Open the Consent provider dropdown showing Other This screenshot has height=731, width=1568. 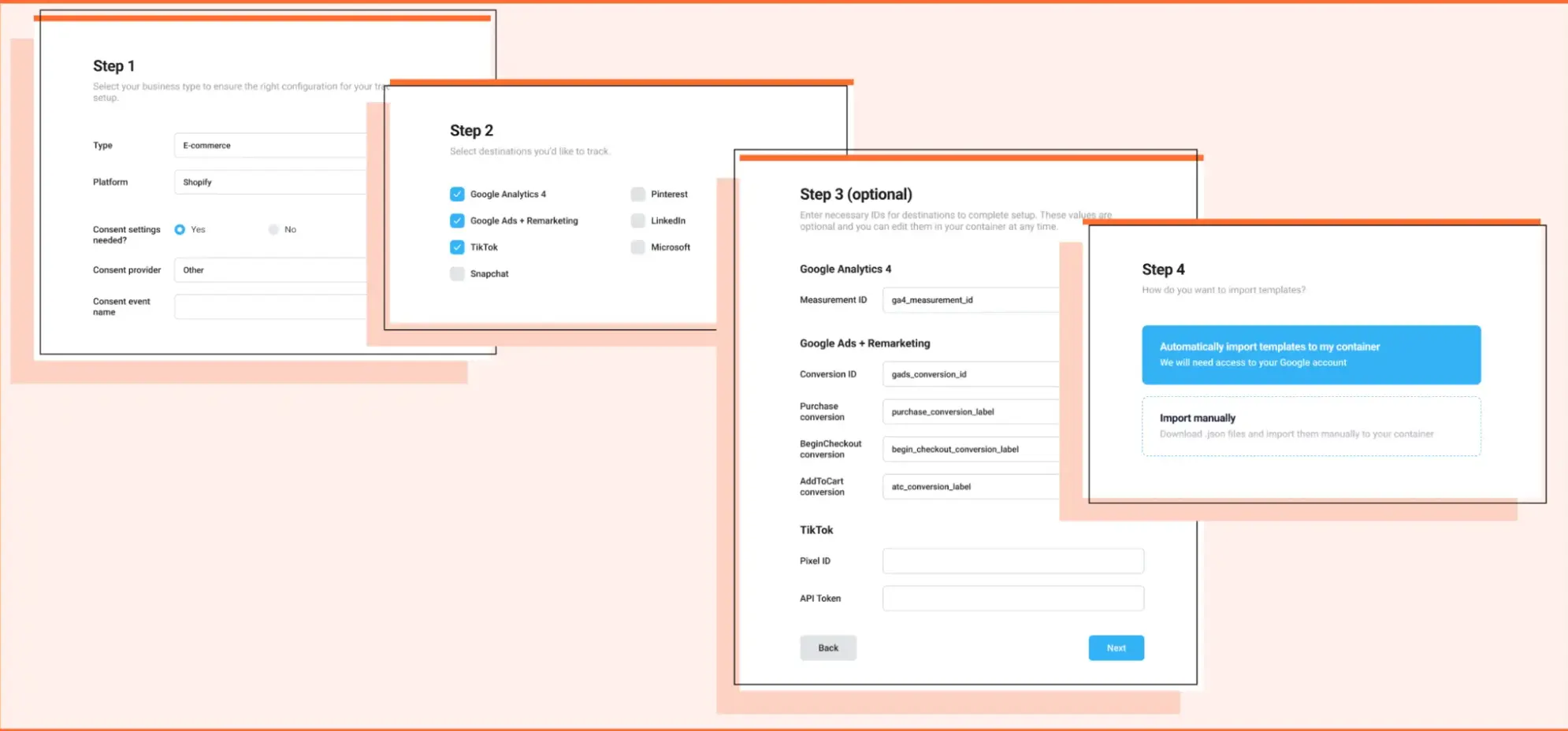[x=270, y=270]
